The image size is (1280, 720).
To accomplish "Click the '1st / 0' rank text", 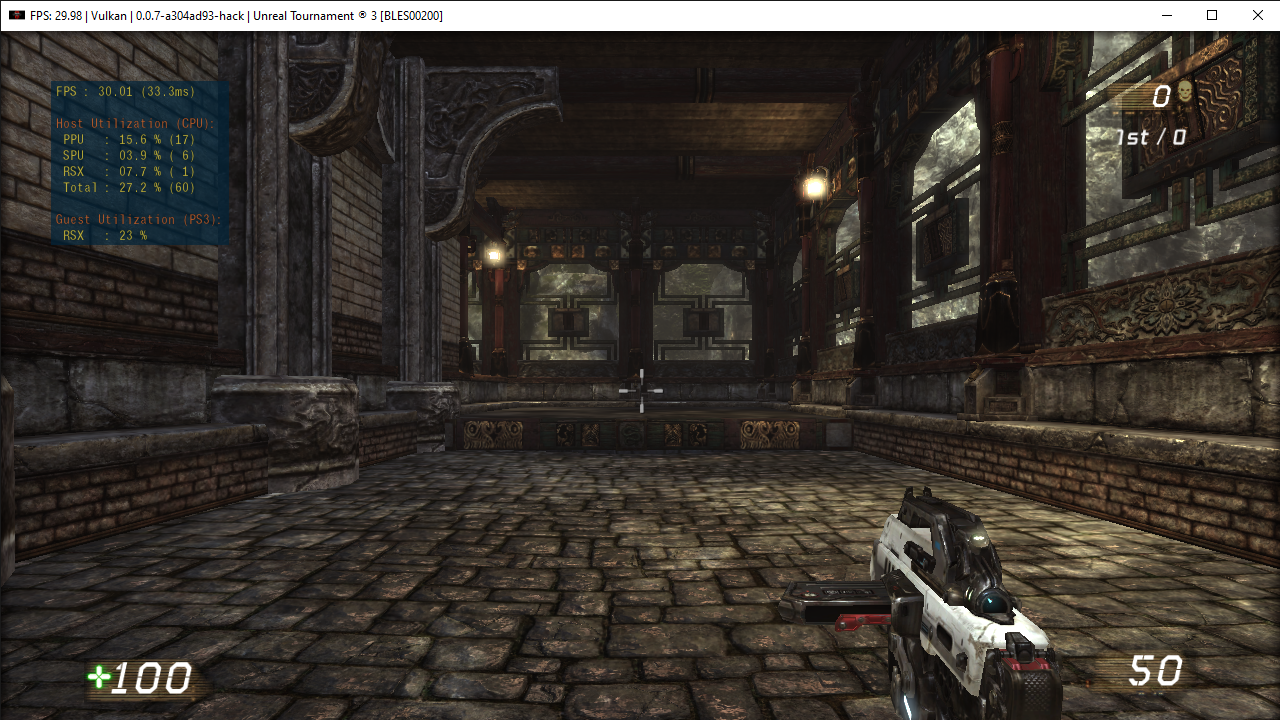I will [x=1151, y=138].
